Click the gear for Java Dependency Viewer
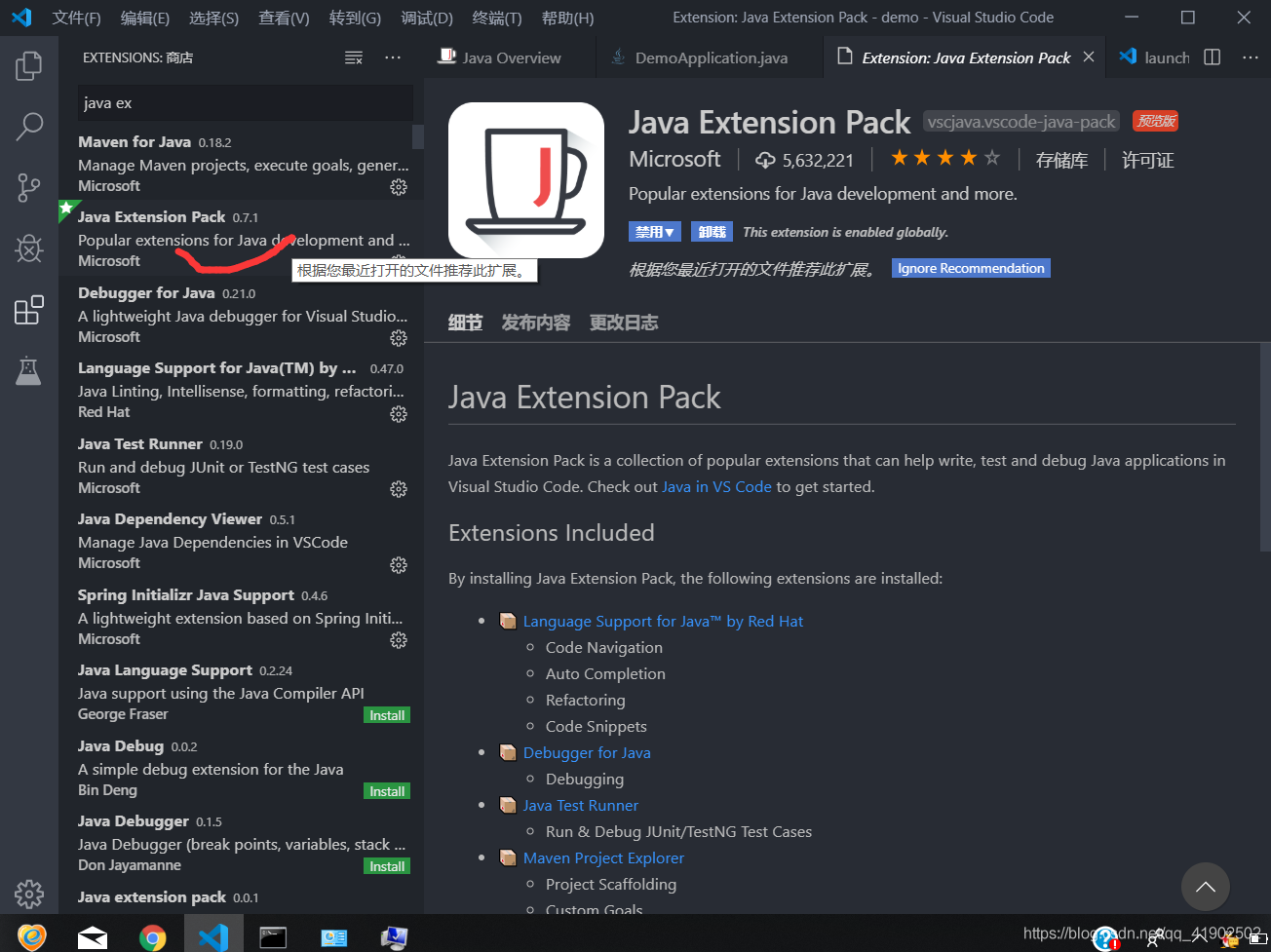This screenshot has width=1271, height=952. point(399,565)
